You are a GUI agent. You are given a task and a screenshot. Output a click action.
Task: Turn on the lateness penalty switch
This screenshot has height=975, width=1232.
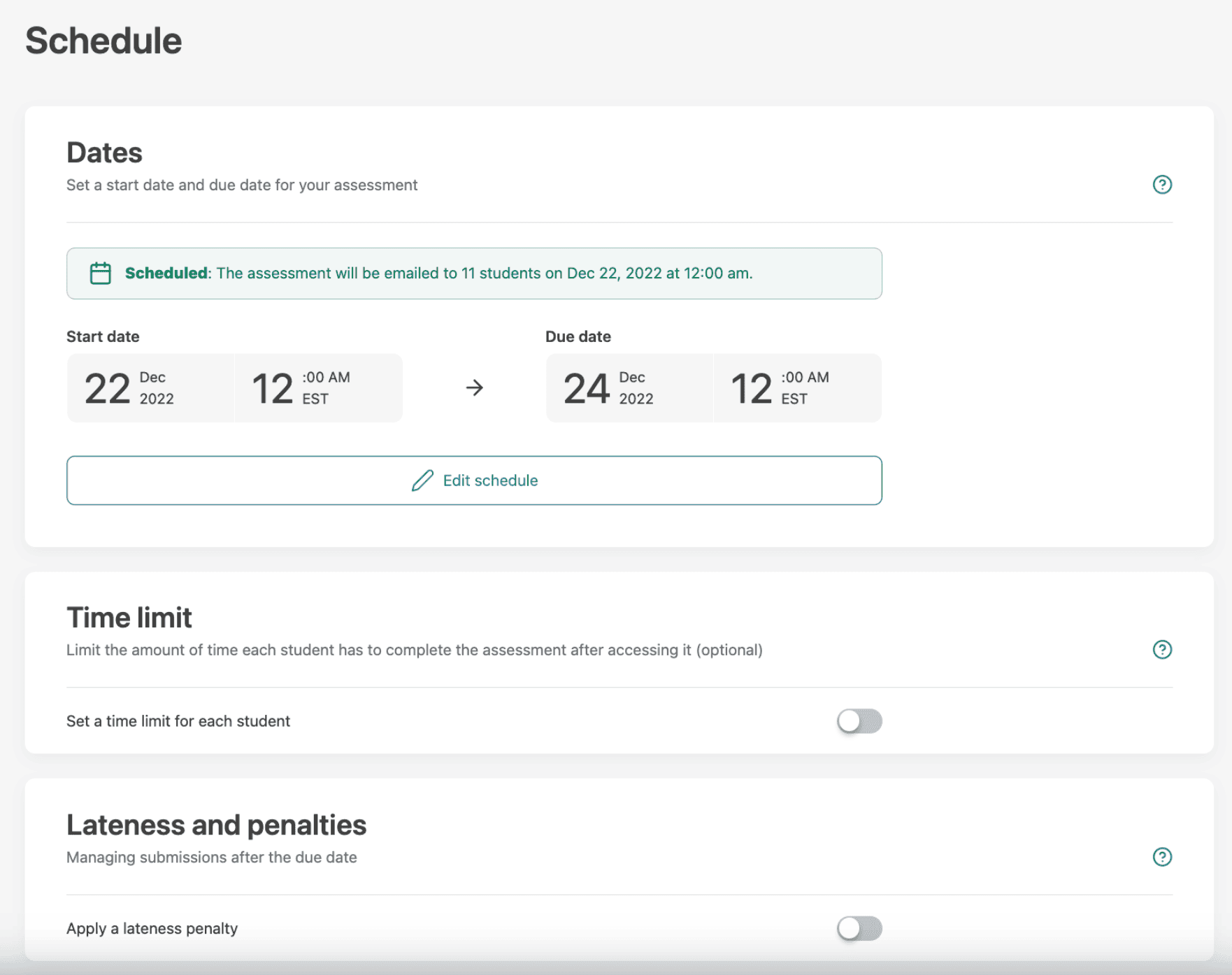[x=859, y=929]
